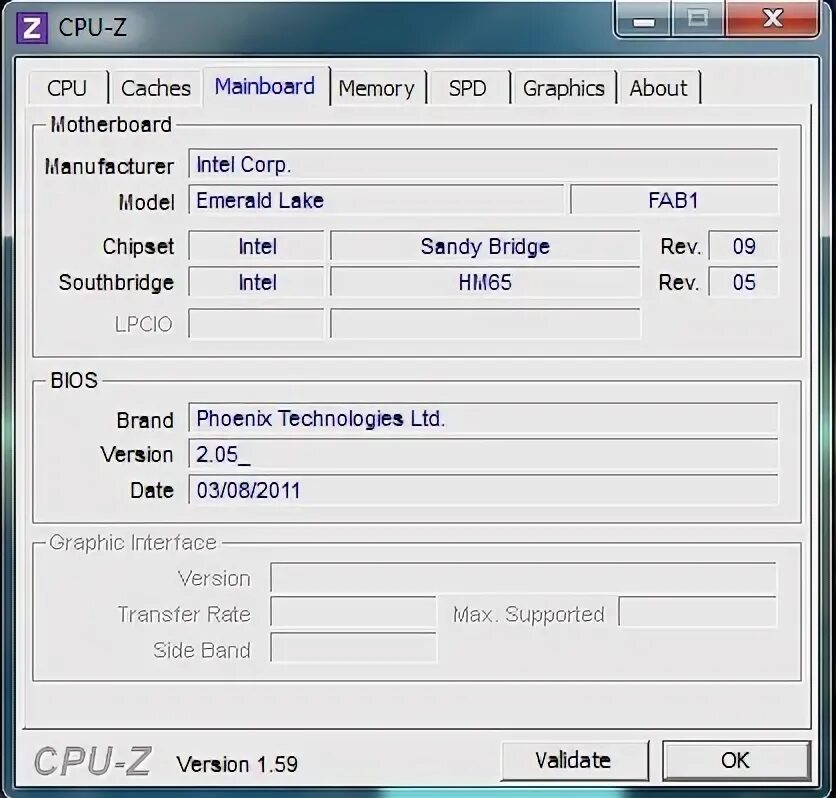Switch to the CPU tab
The image size is (836, 798).
[67, 88]
